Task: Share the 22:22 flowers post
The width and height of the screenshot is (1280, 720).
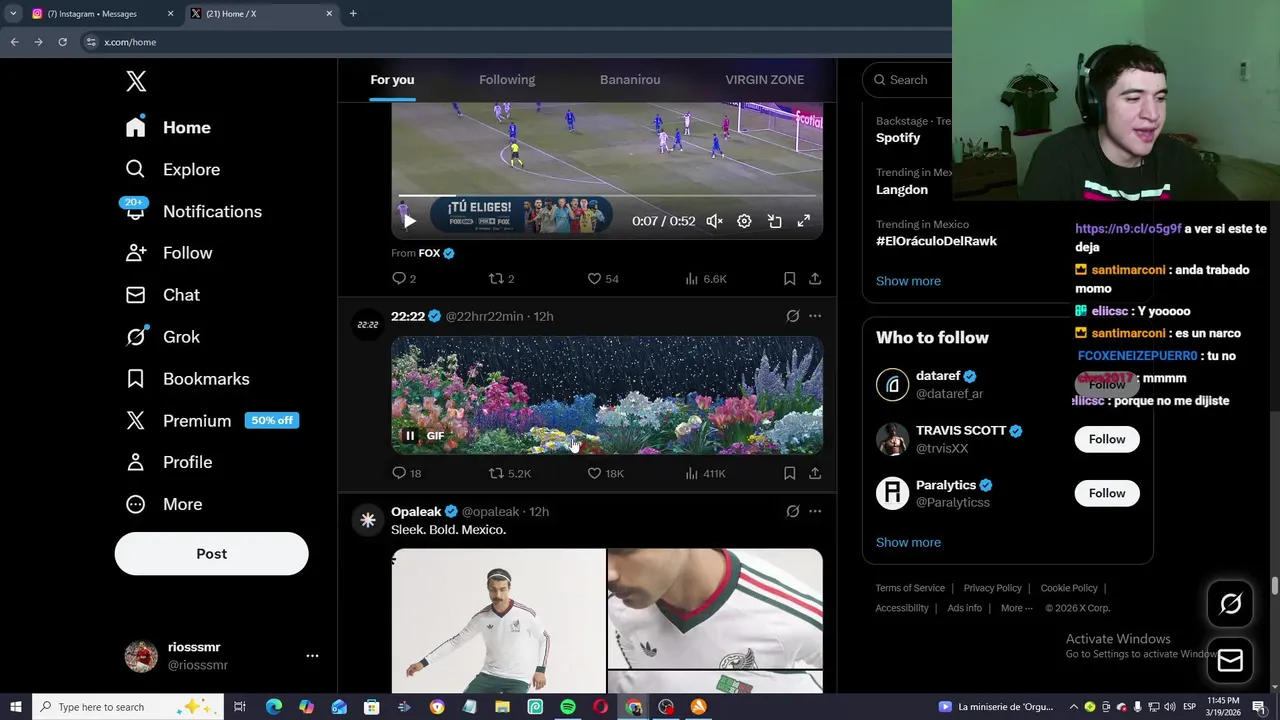Action: [815, 474]
